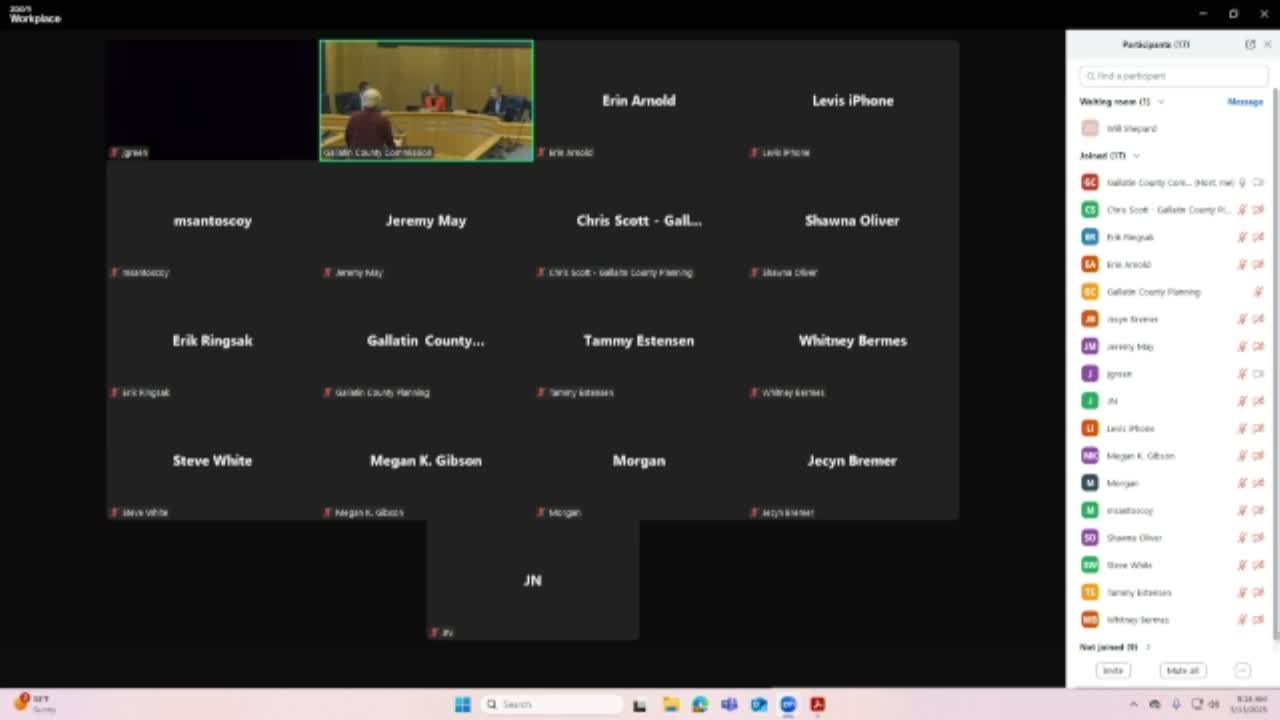Open Microsoft Teams from the taskbar
This screenshot has width=1280, height=720.
[x=729, y=704]
